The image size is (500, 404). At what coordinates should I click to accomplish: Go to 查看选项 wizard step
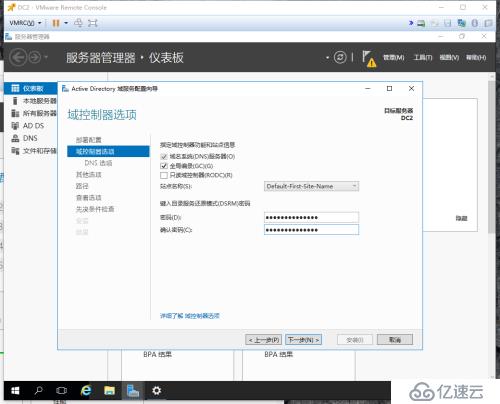(x=88, y=198)
